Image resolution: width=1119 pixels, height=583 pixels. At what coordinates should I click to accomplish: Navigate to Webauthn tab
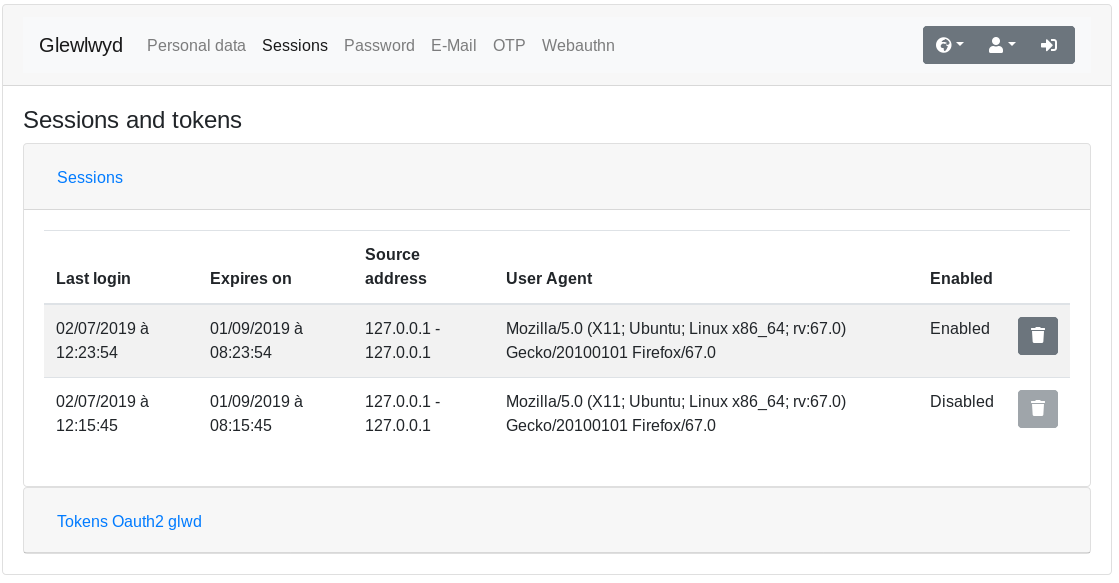point(578,45)
